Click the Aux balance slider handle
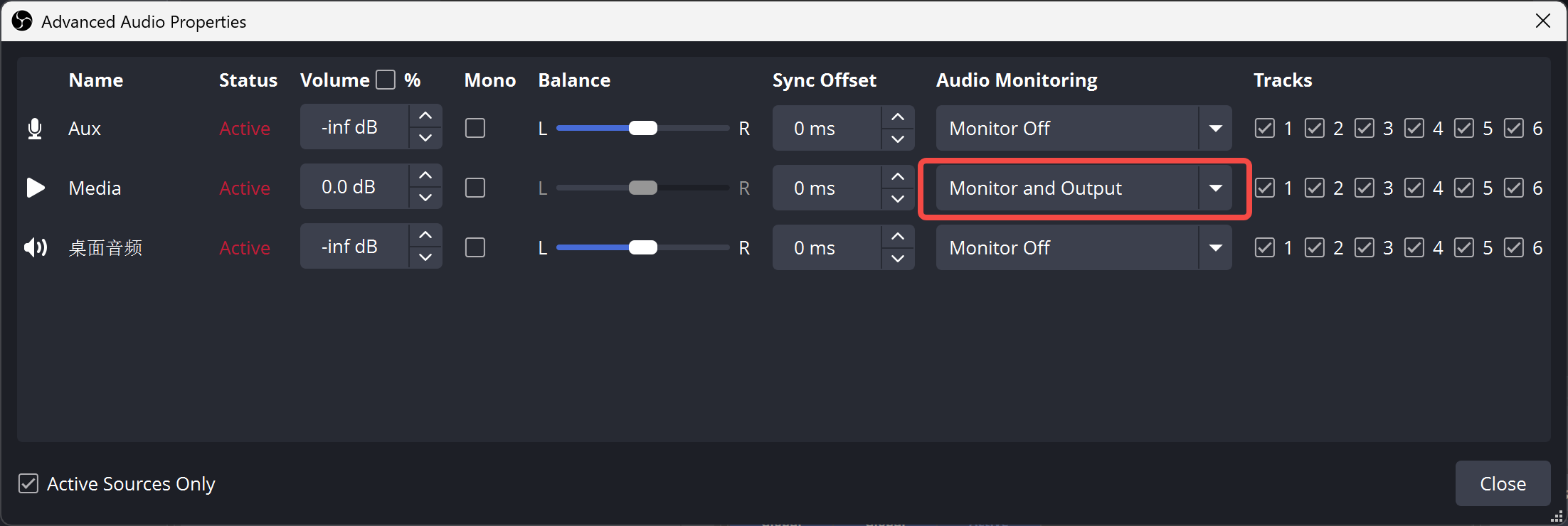 pyautogui.click(x=643, y=128)
